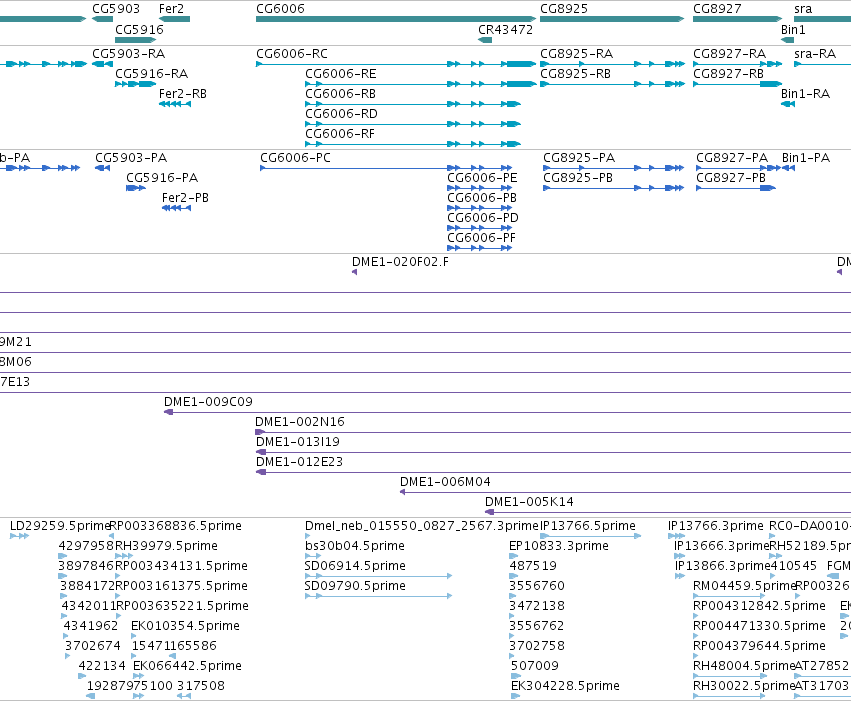Select the CG6006-RC transcript label
Viewport: 851px width, 701px height.
coord(292,54)
